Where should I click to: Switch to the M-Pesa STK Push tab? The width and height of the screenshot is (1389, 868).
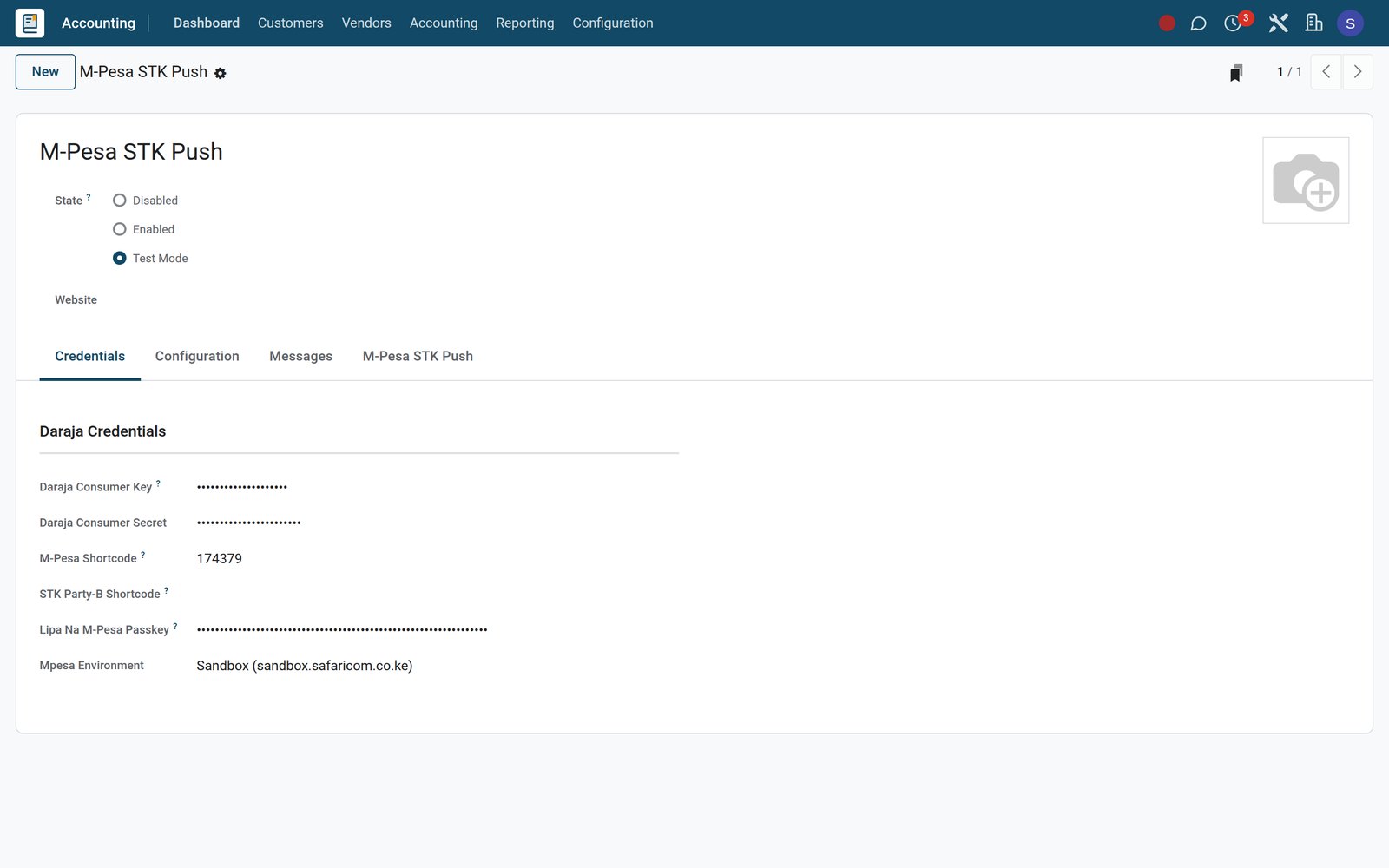[x=418, y=356]
